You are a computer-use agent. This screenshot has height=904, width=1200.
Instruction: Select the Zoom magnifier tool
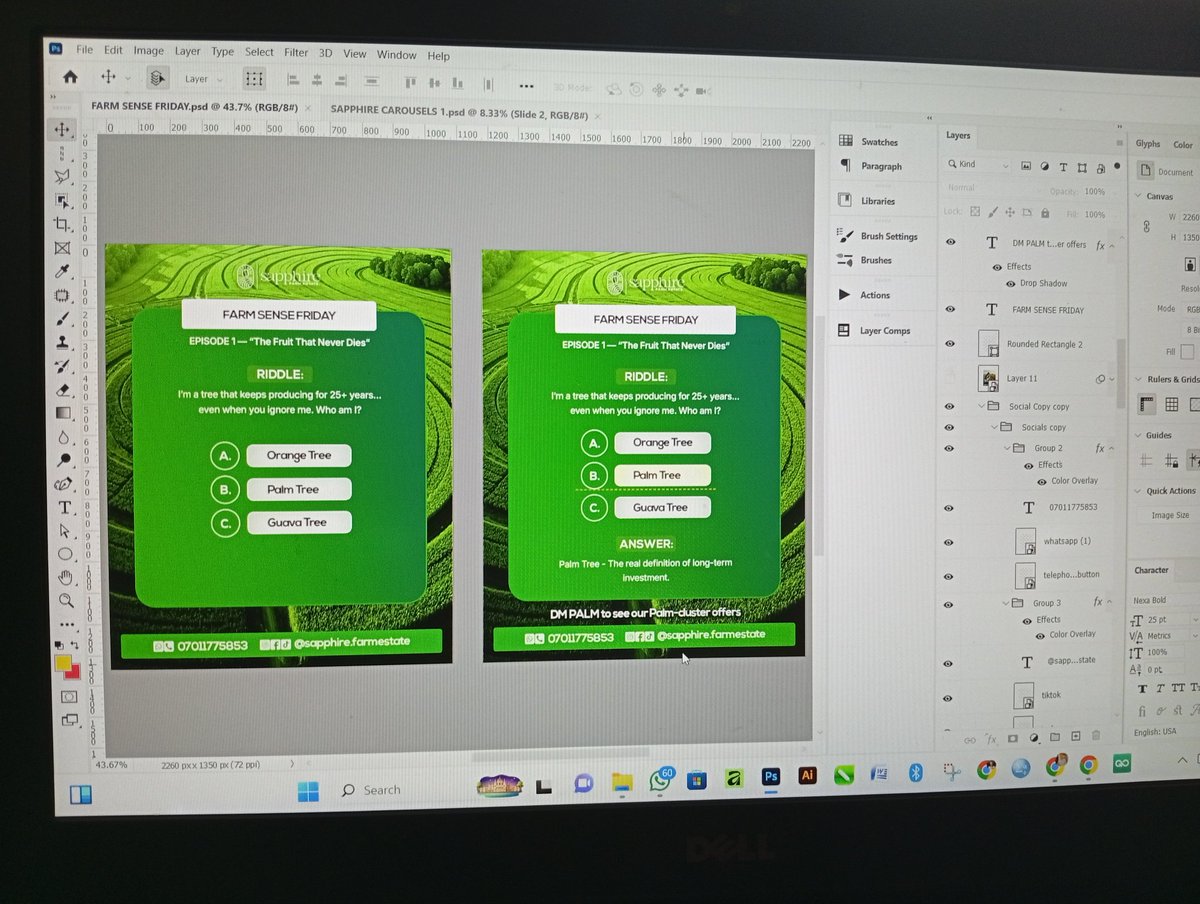(66, 601)
